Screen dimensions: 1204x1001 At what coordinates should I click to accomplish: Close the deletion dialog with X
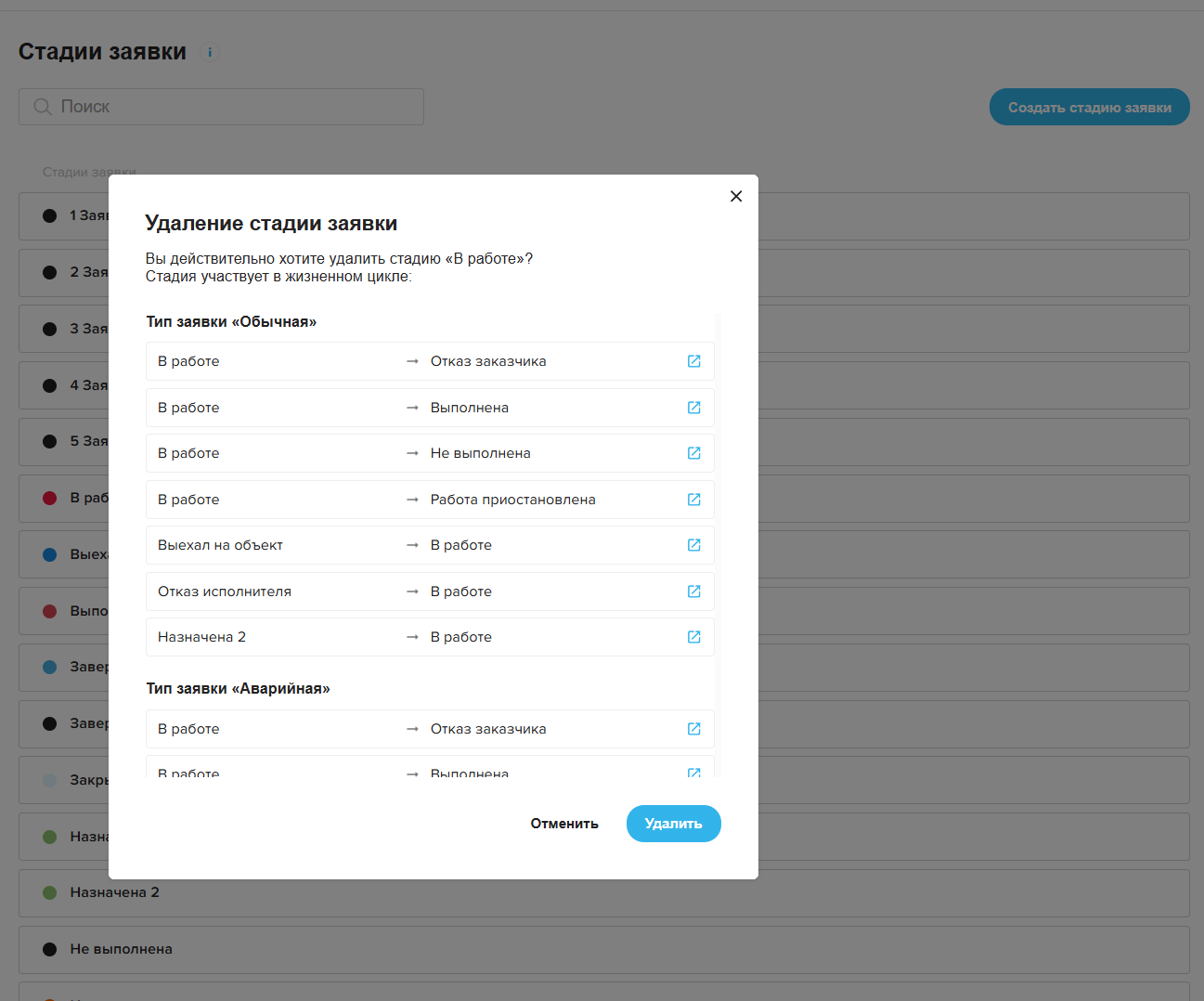pyautogui.click(x=736, y=196)
